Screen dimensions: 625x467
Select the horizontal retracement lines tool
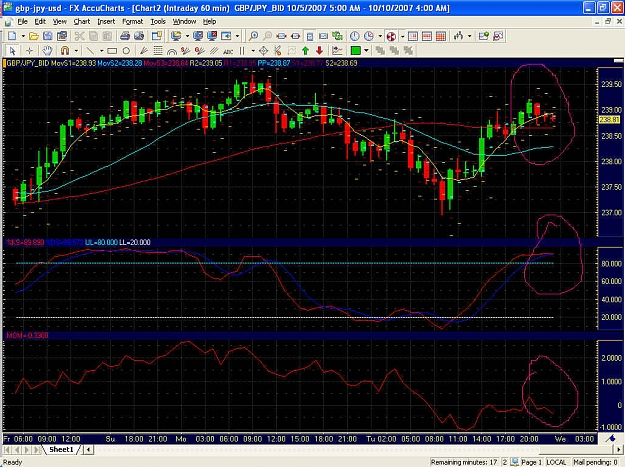[158, 51]
